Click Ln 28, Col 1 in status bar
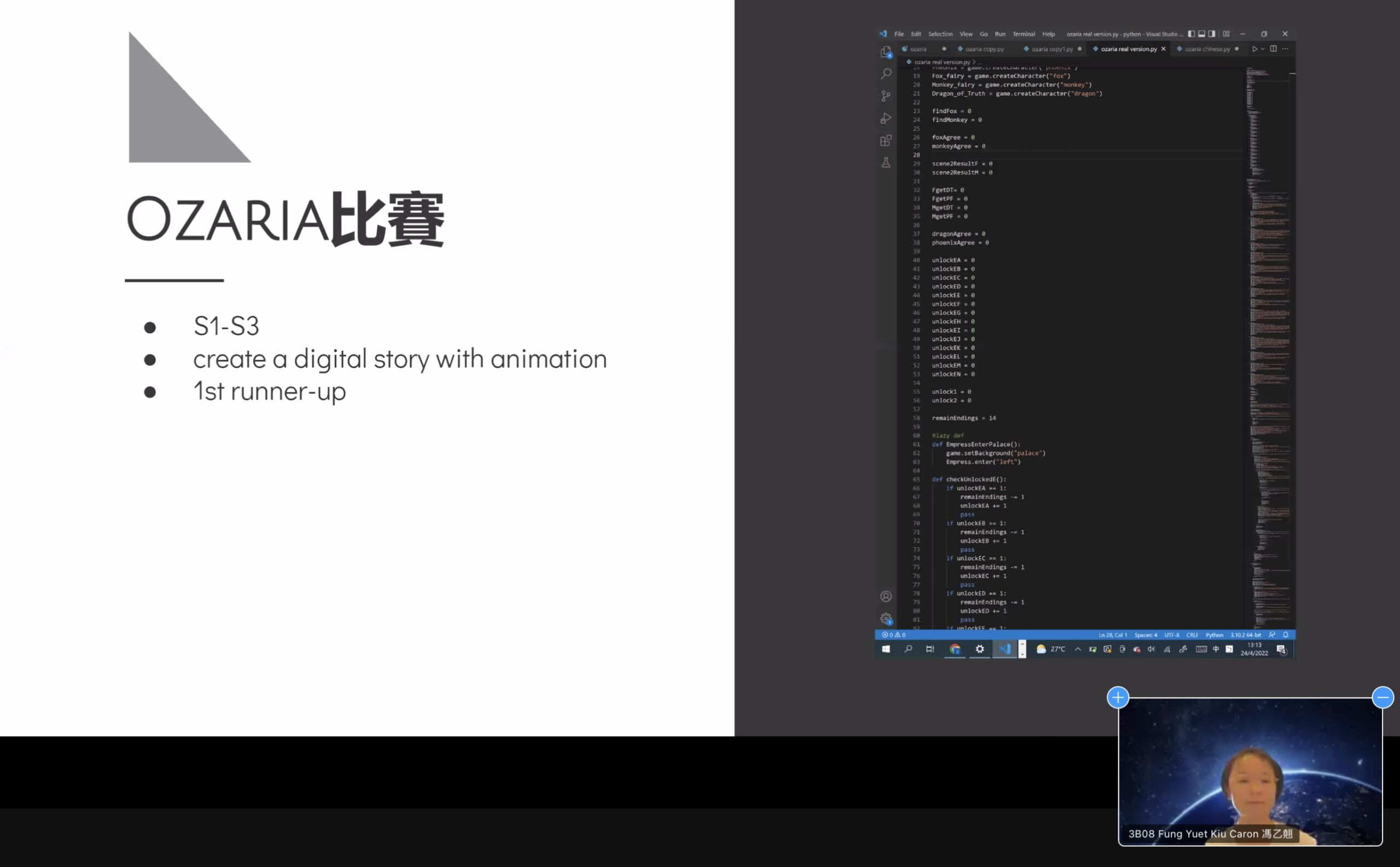This screenshot has height=867, width=1400. click(1112, 635)
